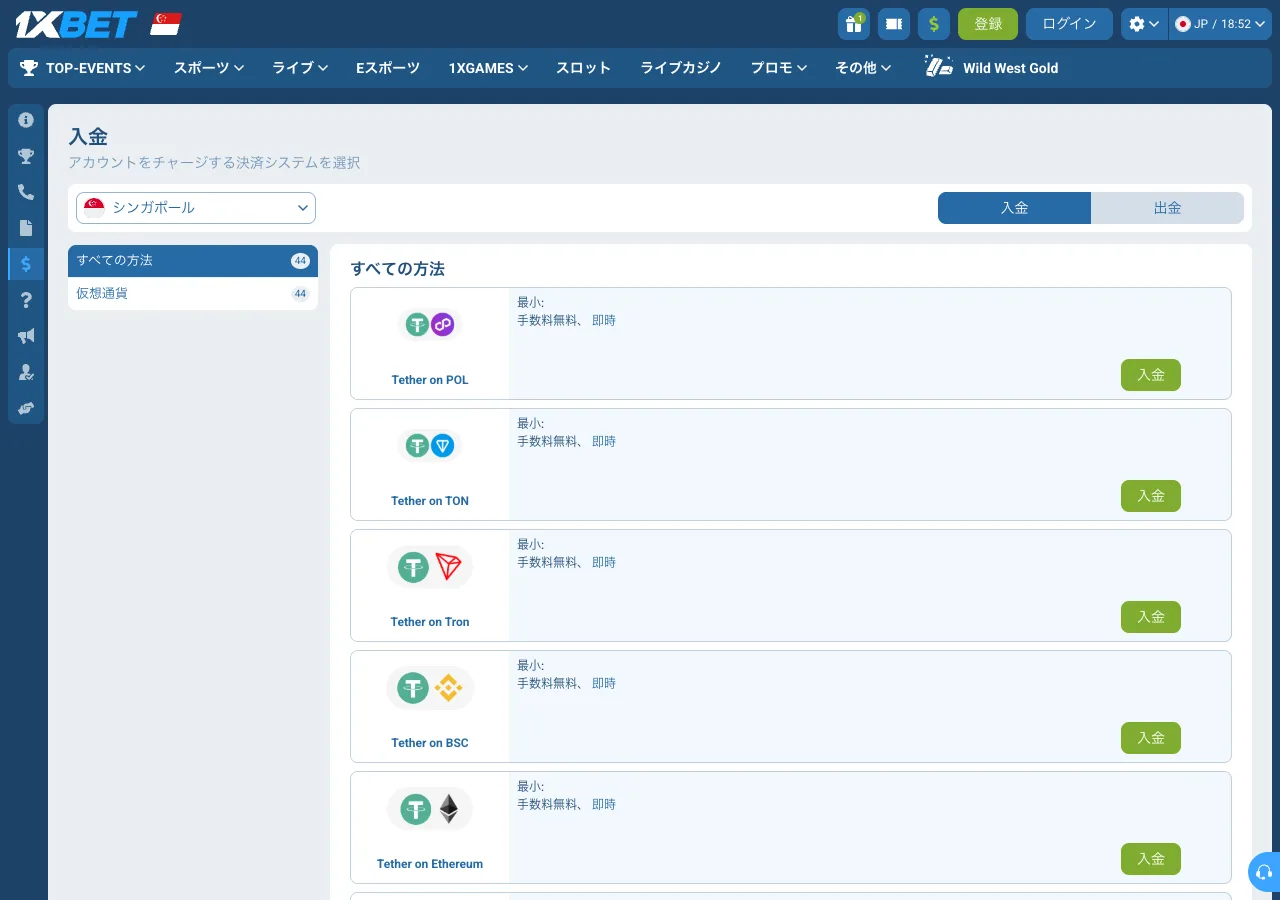The image size is (1280, 900).
Task: Click the Tether on Ethereum label
Action: click(430, 864)
